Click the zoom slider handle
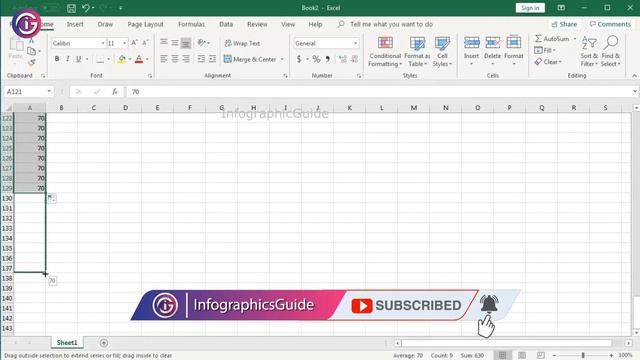The image size is (640, 360). (583, 356)
